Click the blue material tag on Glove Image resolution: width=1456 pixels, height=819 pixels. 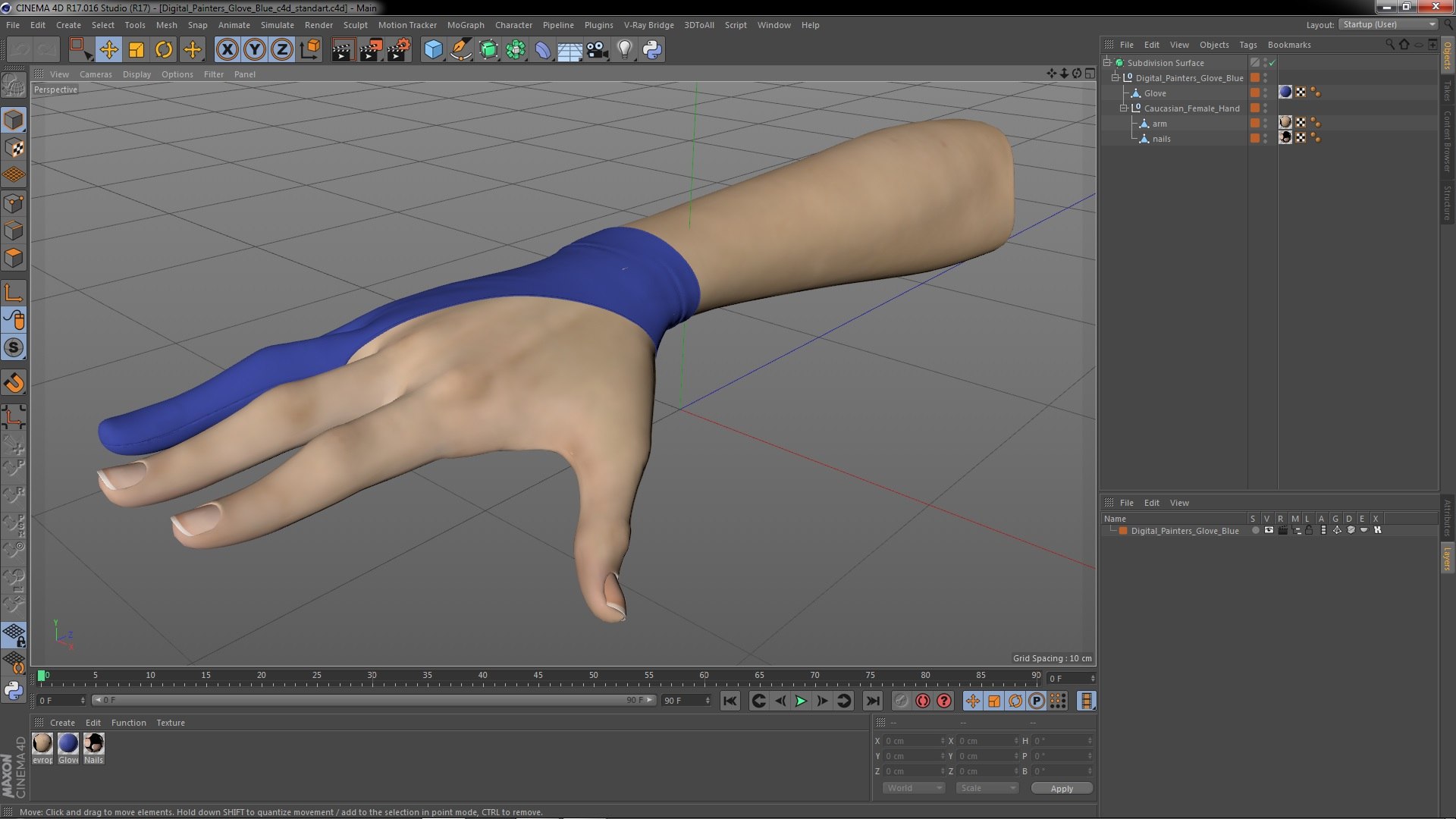click(1285, 93)
